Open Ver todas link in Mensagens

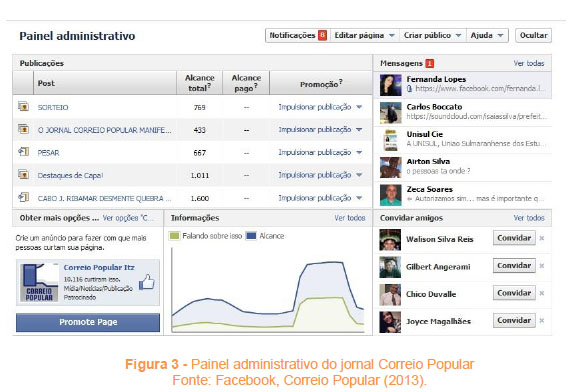click(529, 63)
